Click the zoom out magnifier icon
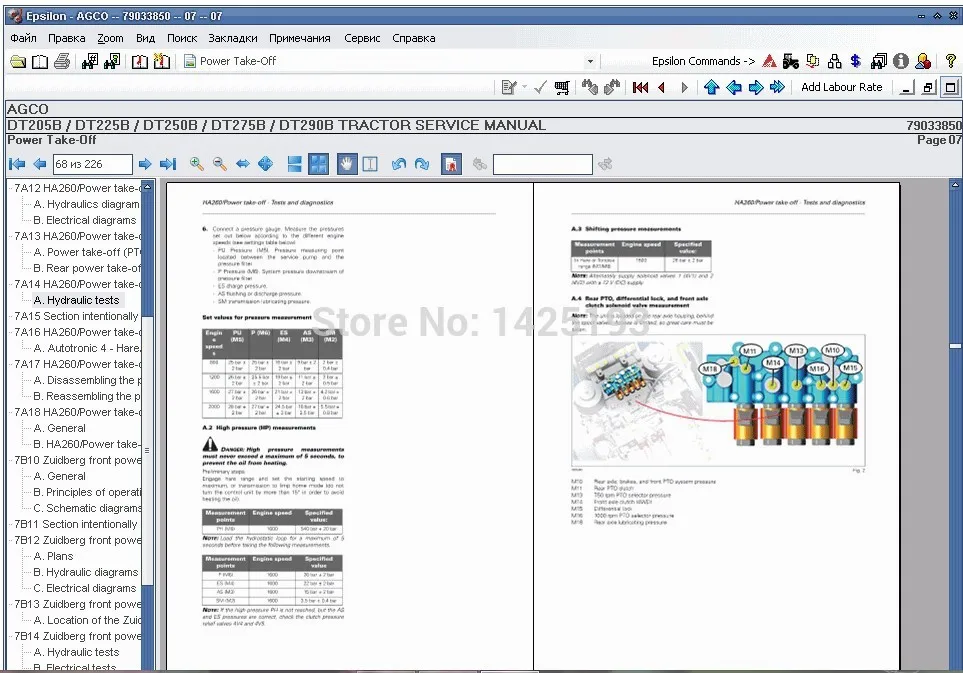This screenshot has height=673, width=963. [x=219, y=164]
